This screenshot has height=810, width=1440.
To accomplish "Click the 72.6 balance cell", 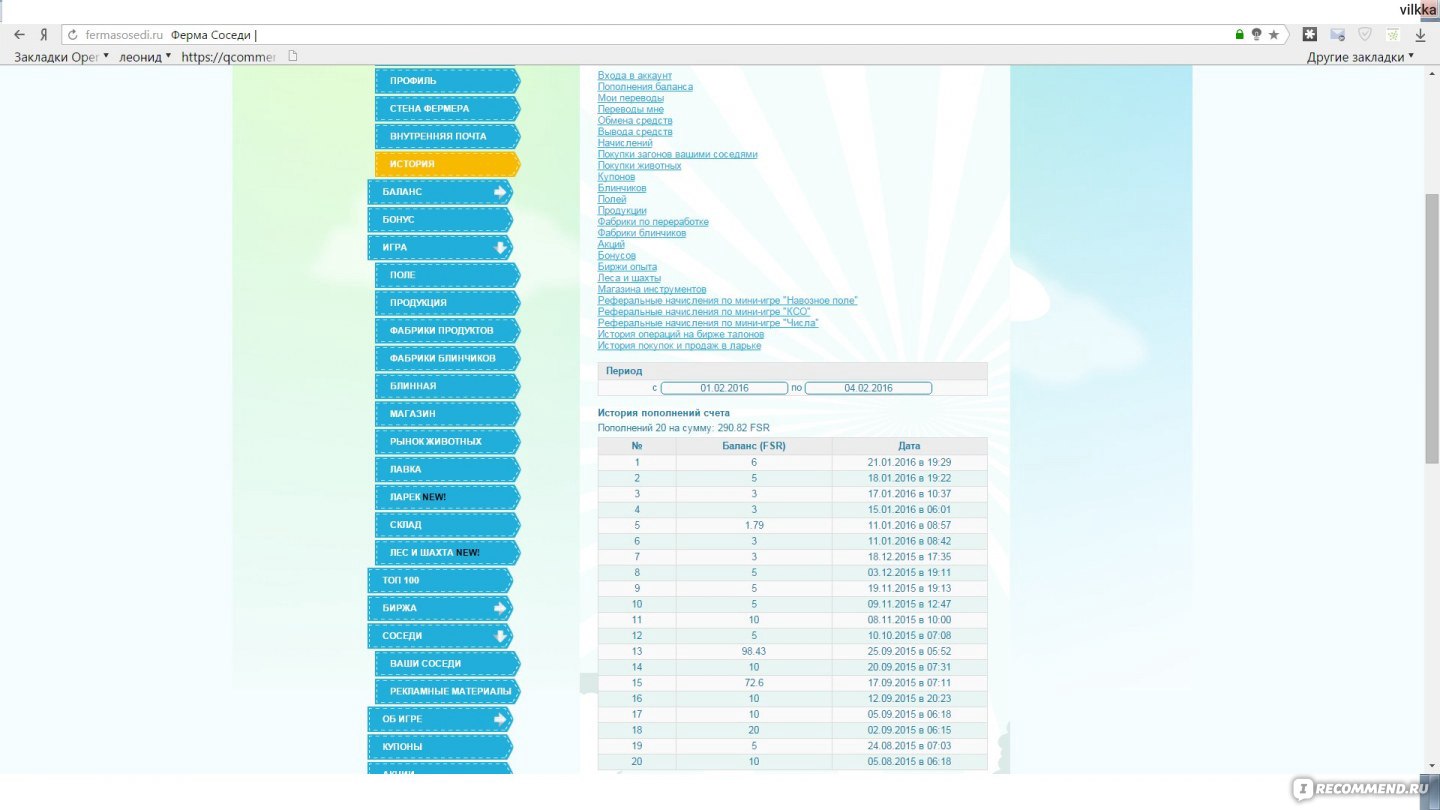I will click(x=754, y=683).
